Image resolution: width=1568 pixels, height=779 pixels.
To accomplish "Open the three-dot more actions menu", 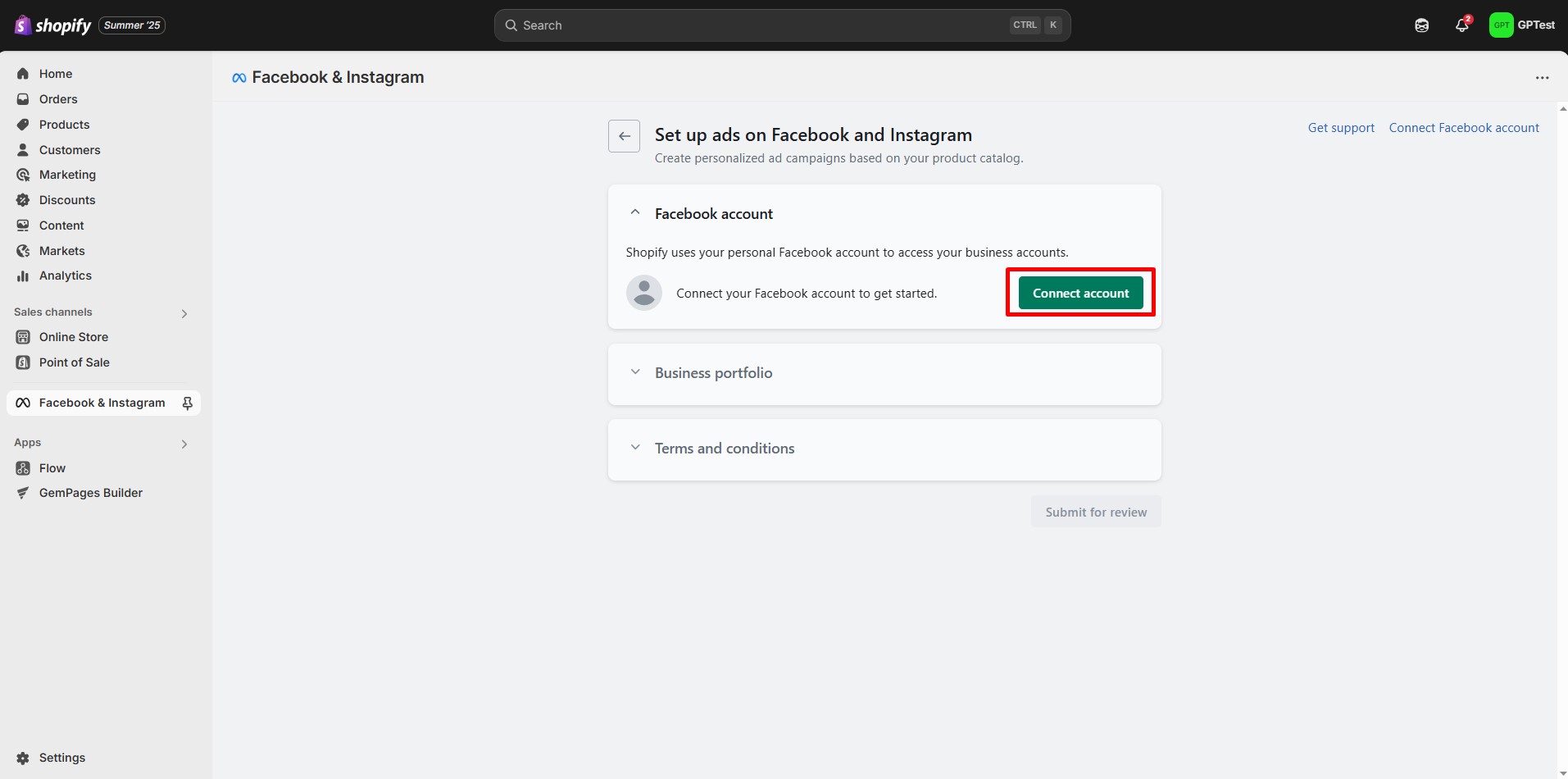I will [1542, 78].
